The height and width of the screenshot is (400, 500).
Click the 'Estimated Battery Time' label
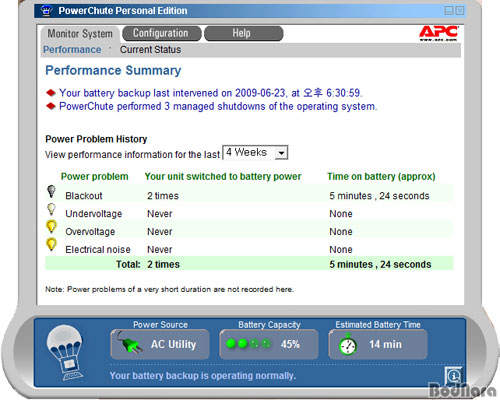pyautogui.click(x=378, y=324)
